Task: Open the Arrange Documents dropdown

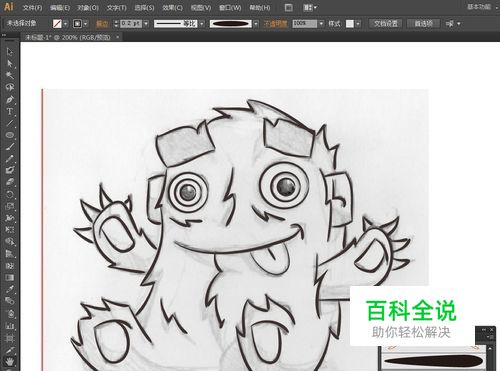Action: click(x=310, y=7)
